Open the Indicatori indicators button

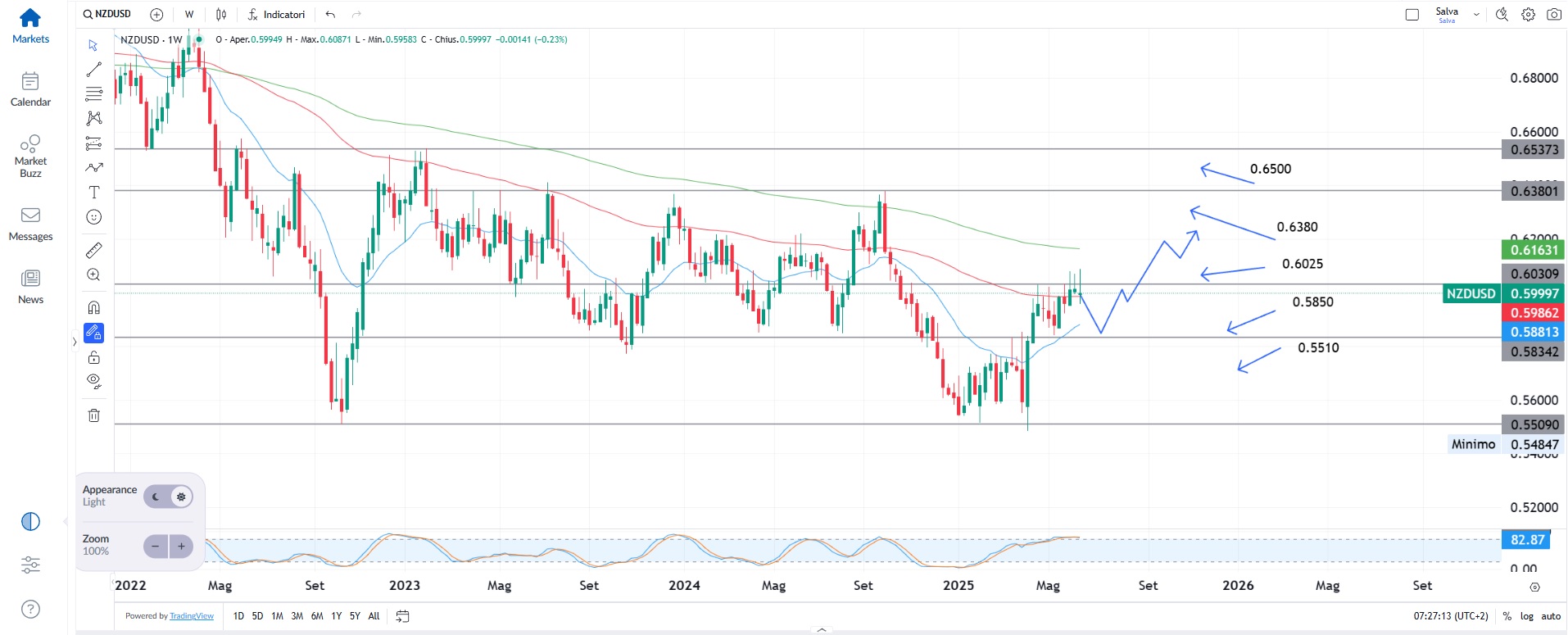[276, 15]
